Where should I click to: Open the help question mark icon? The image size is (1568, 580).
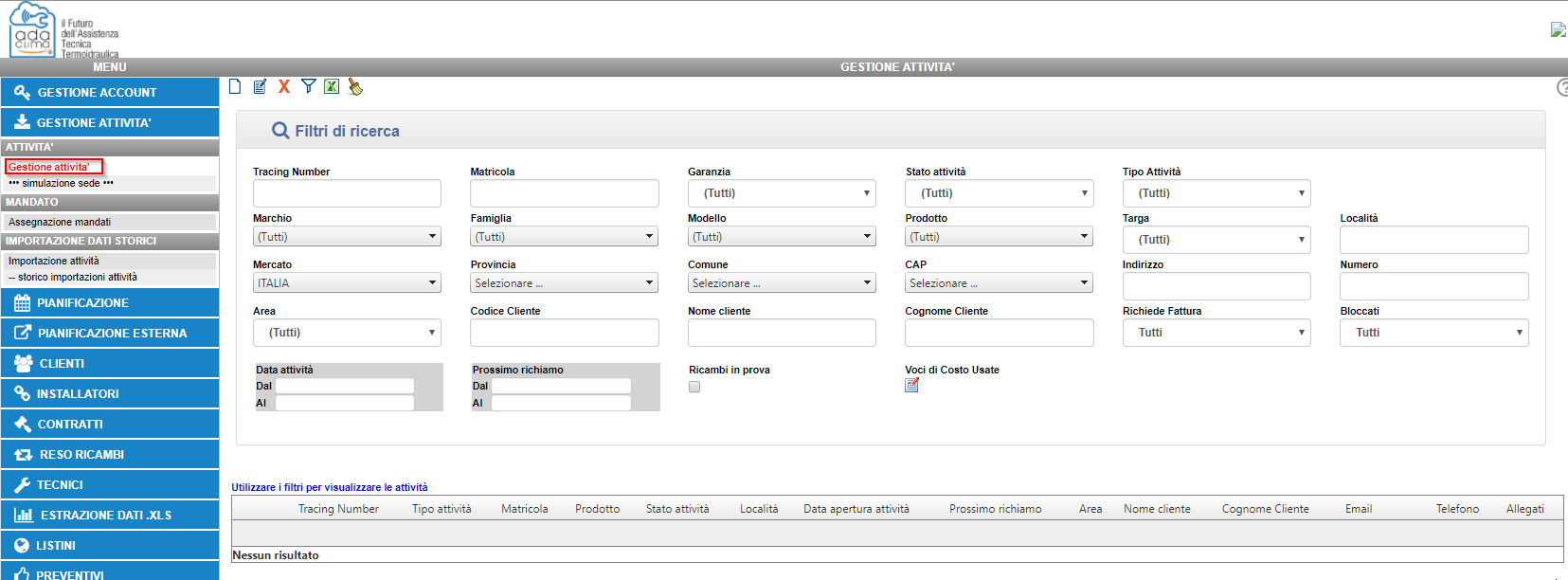point(1562,87)
